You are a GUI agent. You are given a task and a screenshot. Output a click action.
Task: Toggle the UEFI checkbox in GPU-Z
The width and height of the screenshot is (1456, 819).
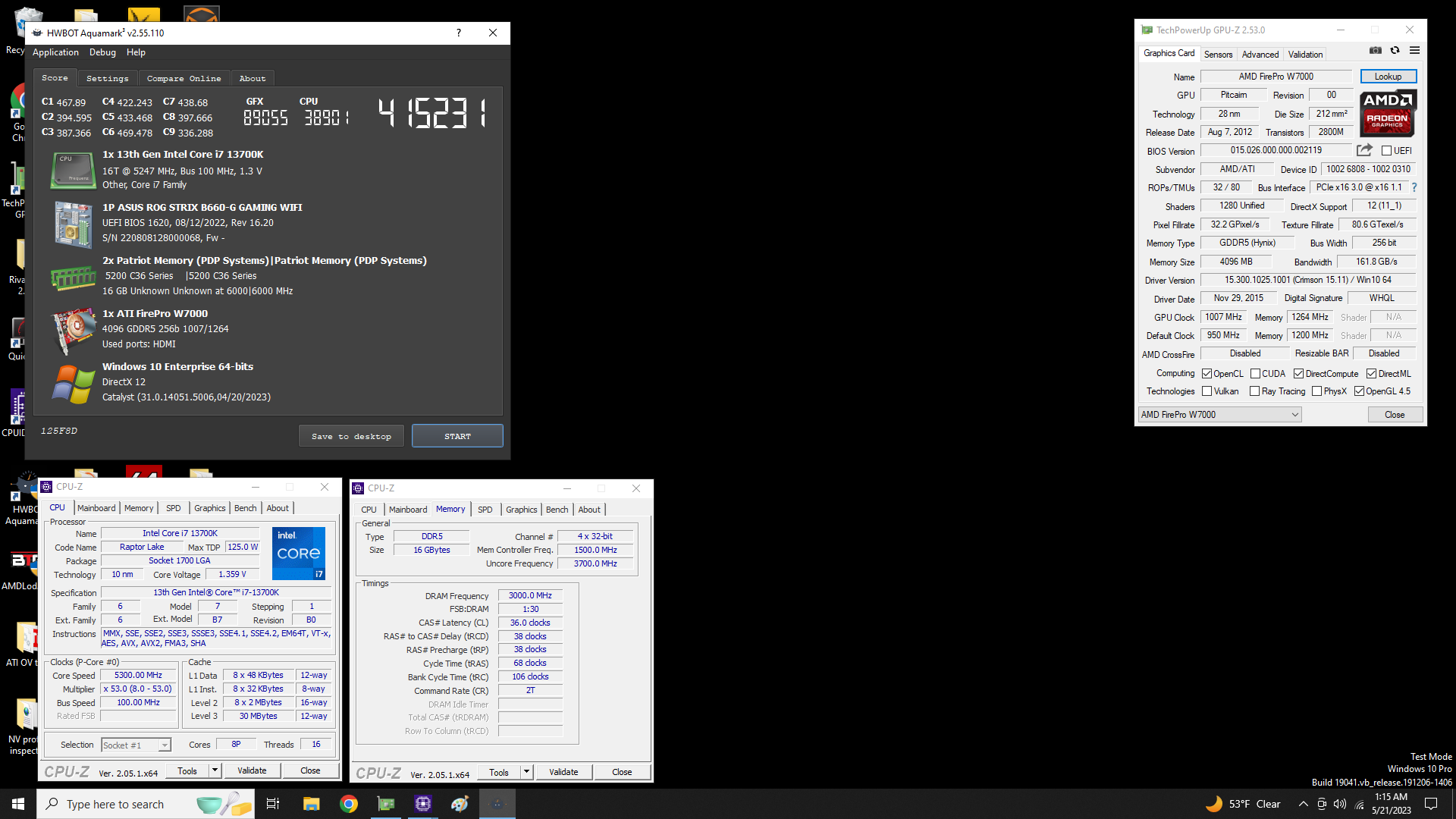point(1386,151)
